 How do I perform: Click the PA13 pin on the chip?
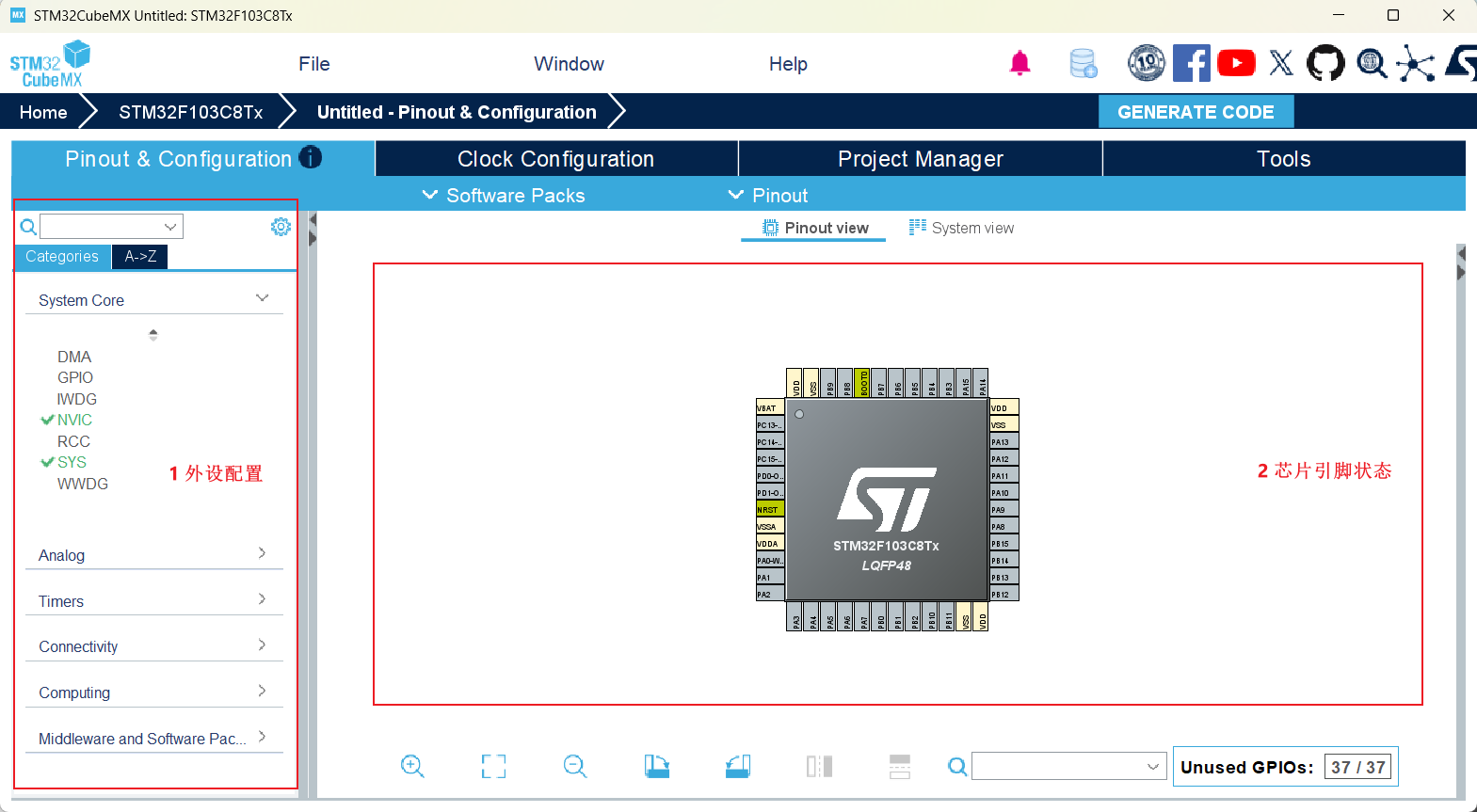click(x=1004, y=441)
